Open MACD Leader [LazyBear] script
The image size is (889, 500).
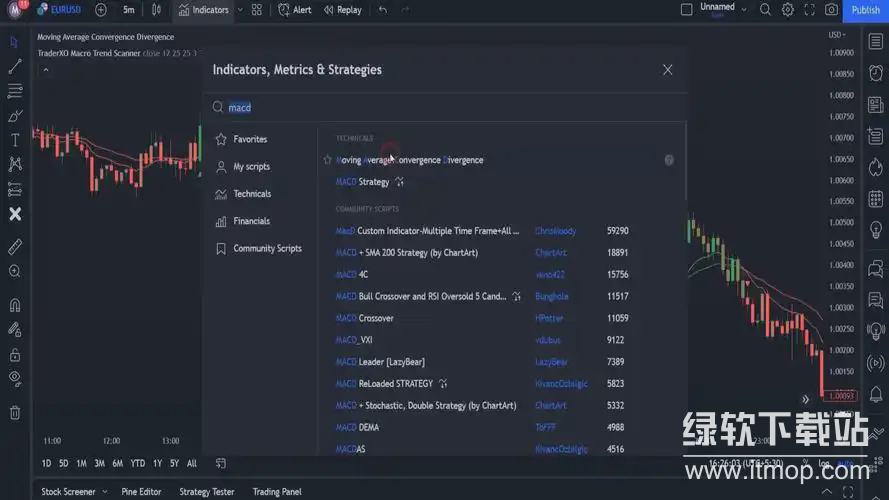click(x=378, y=362)
